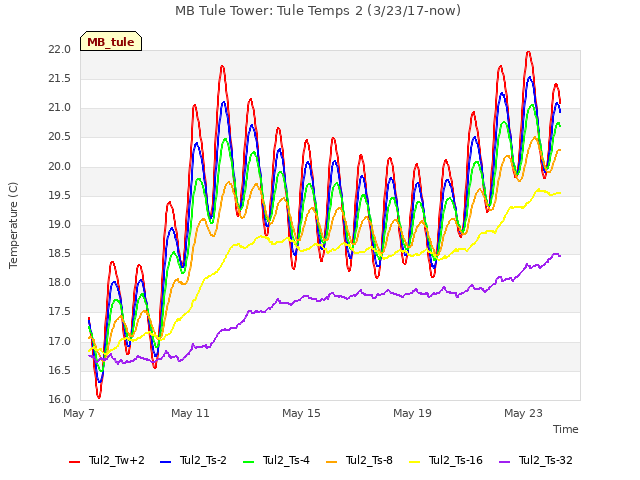
Task: Click the 17.5 y-axis tick label
Action: tap(60, 312)
